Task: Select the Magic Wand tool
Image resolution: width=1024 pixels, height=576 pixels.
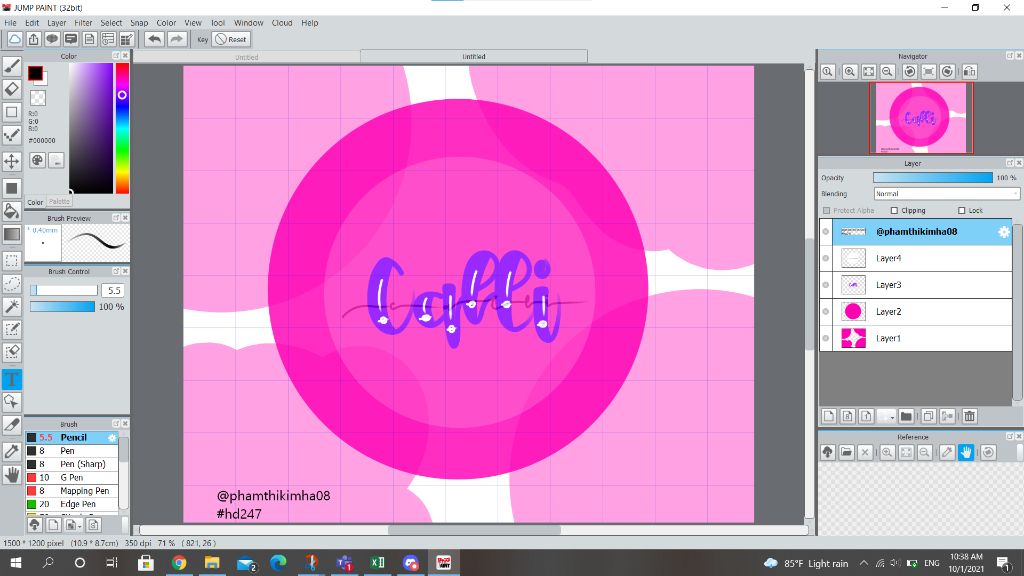Action: click(12, 306)
